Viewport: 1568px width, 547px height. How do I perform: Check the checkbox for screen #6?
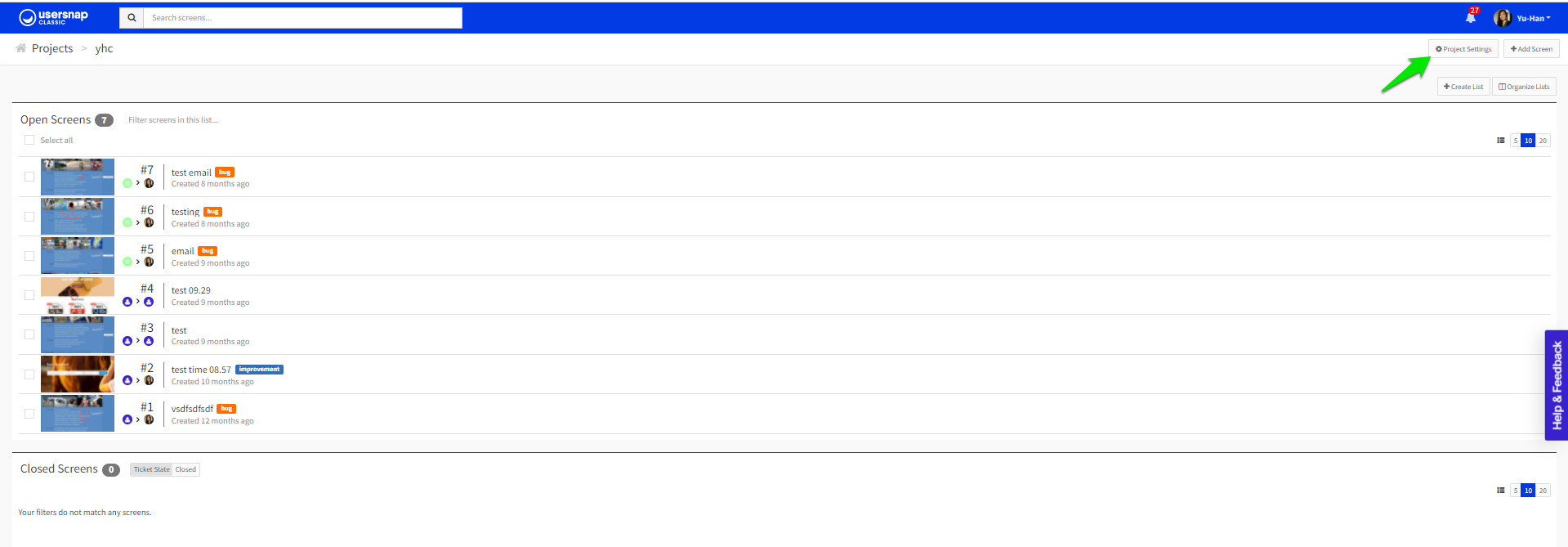(29, 217)
